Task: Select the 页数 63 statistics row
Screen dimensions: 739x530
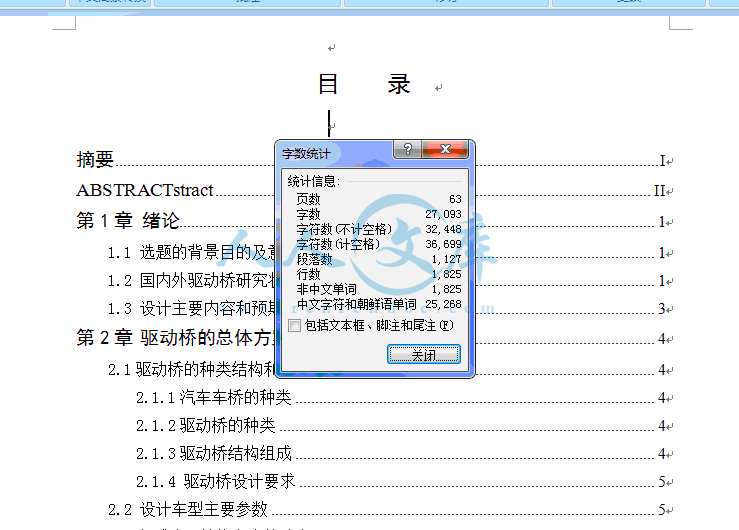Action: click(379, 199)
